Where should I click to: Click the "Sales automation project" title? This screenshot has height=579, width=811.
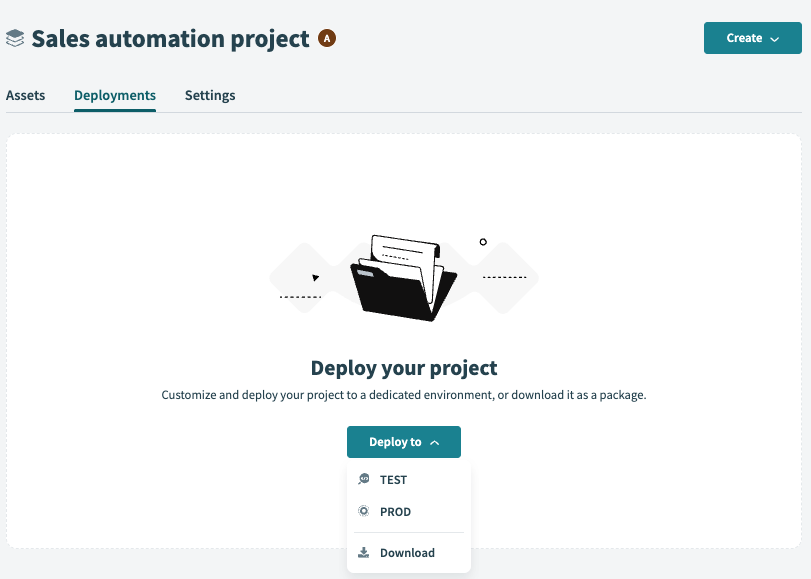point(171,39)
